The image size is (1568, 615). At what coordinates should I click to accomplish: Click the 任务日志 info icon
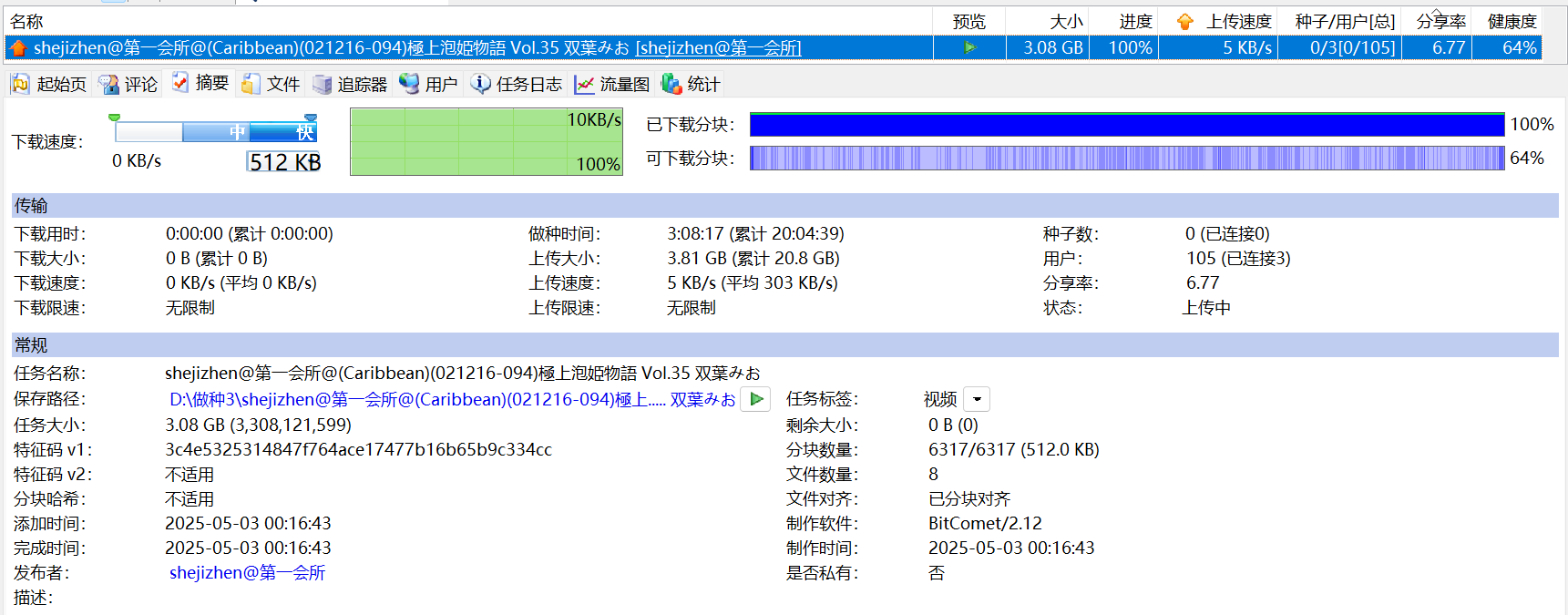(480, 85)
